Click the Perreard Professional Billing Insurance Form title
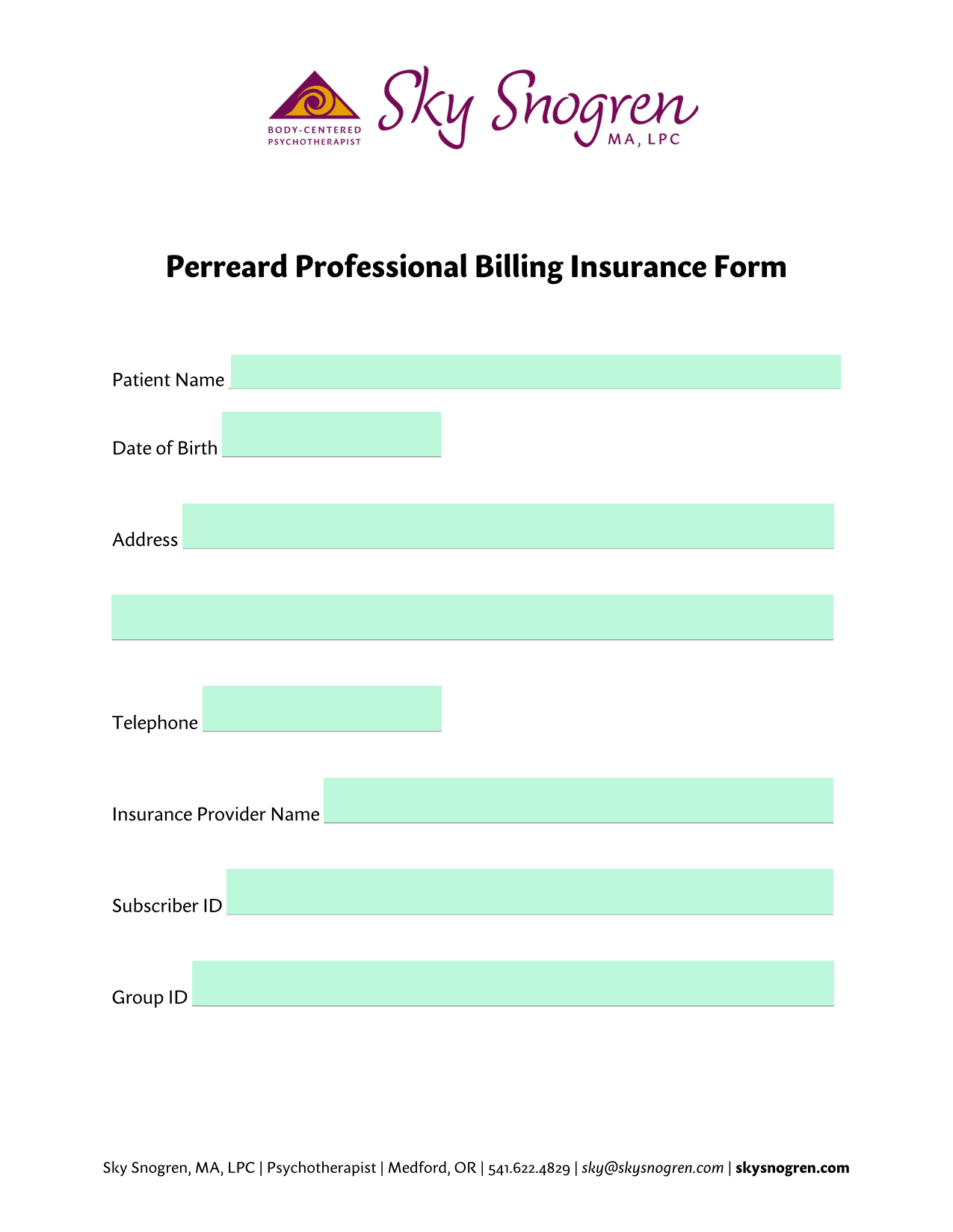Screen dimensions: 953x1232 pos(476,267)
